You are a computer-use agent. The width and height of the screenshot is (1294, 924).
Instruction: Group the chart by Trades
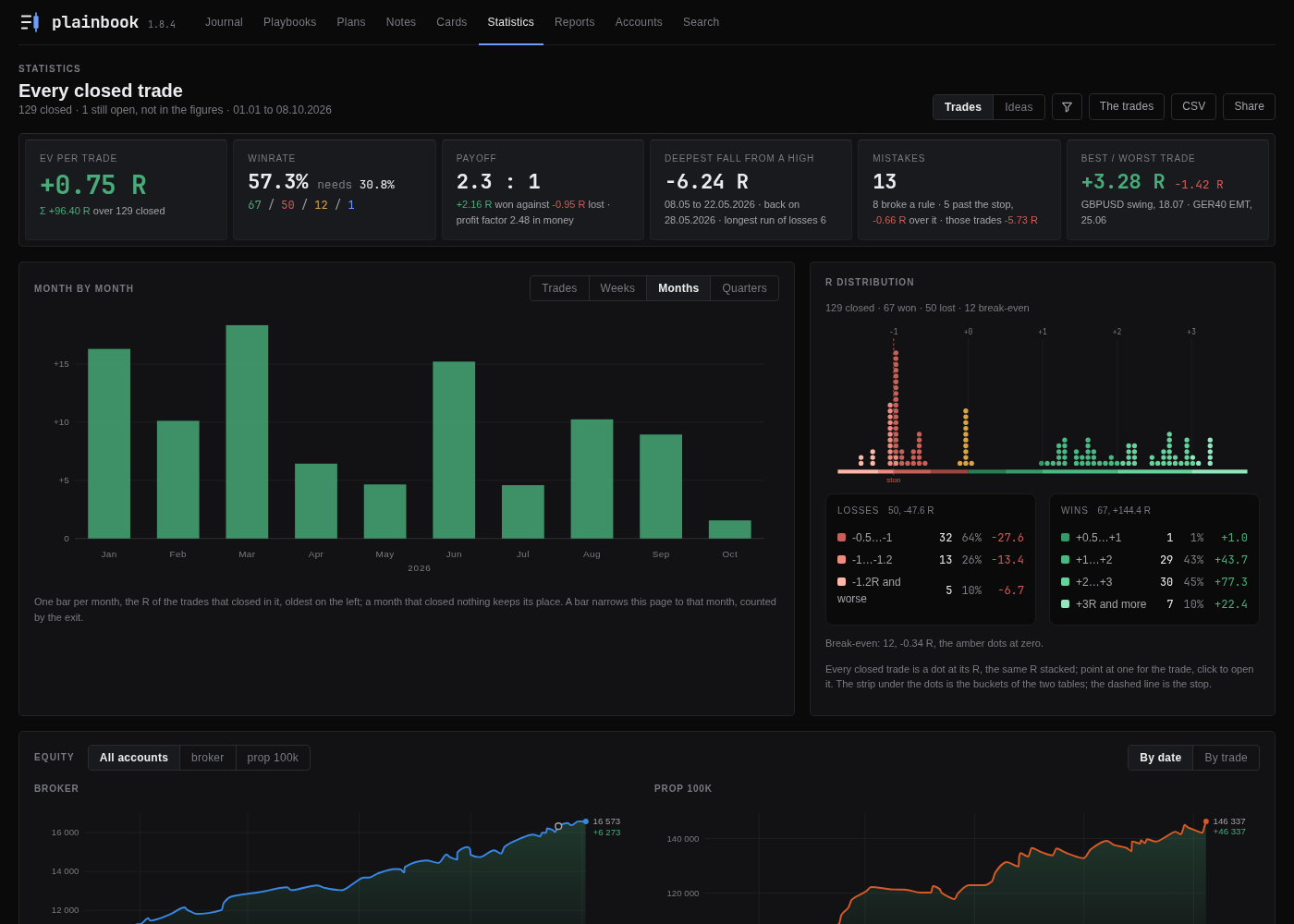coord(559,288)
